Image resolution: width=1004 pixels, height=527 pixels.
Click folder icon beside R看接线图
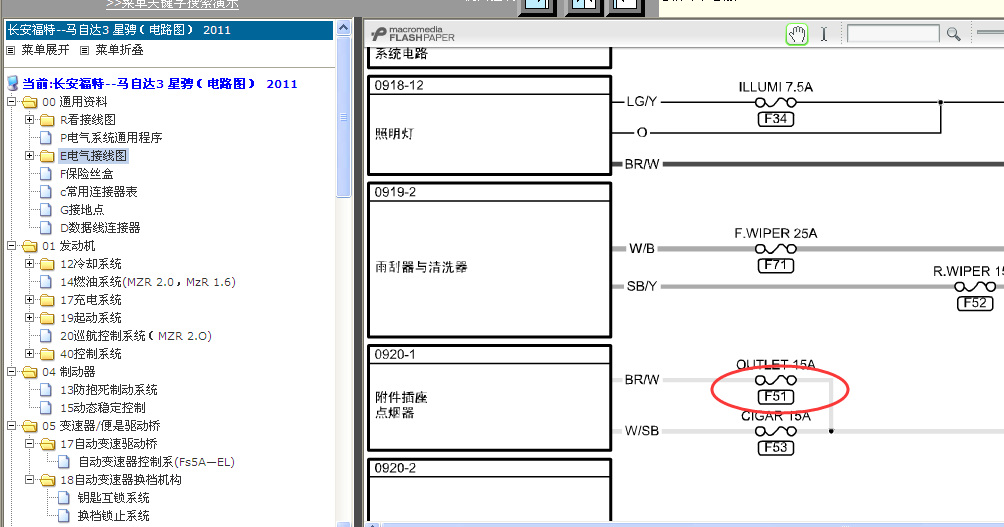coord(47,120)
